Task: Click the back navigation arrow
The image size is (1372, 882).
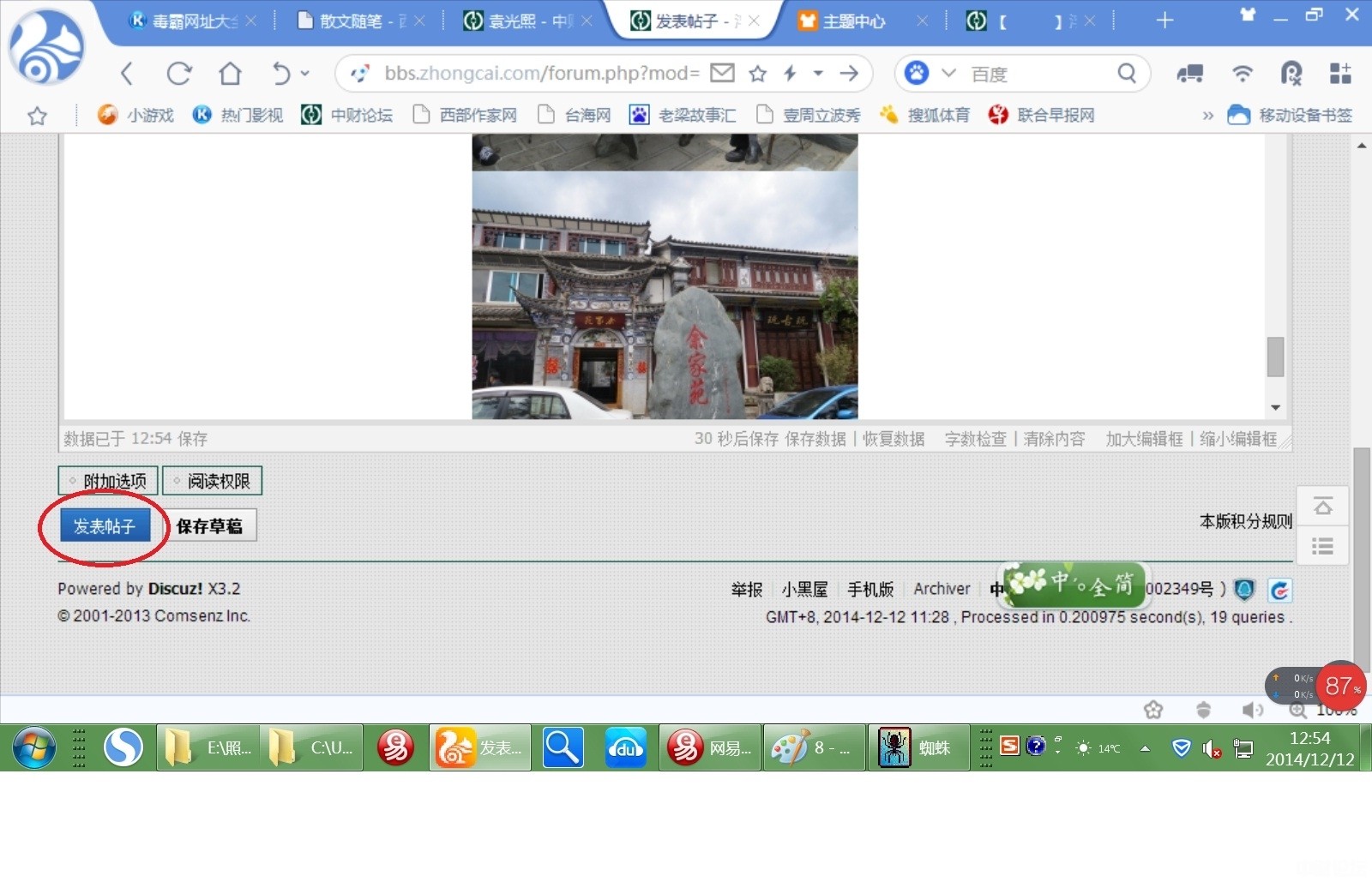Action: (x=127, y=75)
